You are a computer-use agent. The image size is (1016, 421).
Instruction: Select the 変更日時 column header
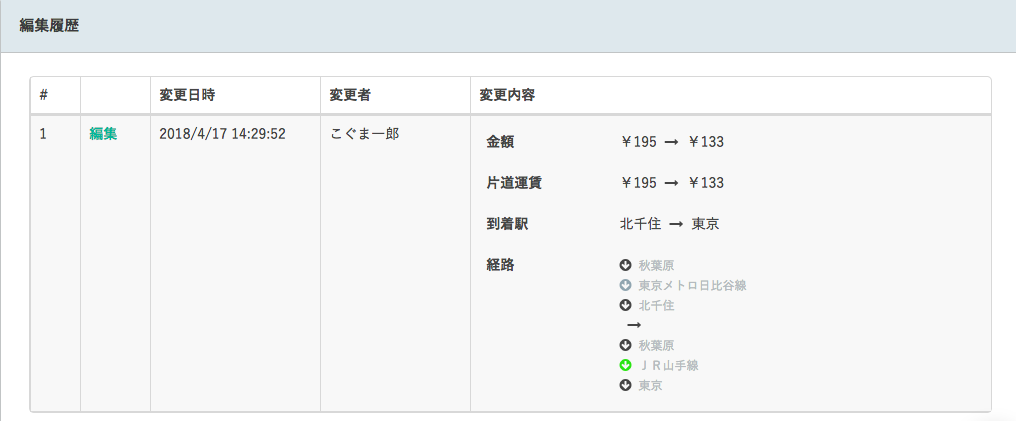187,95
